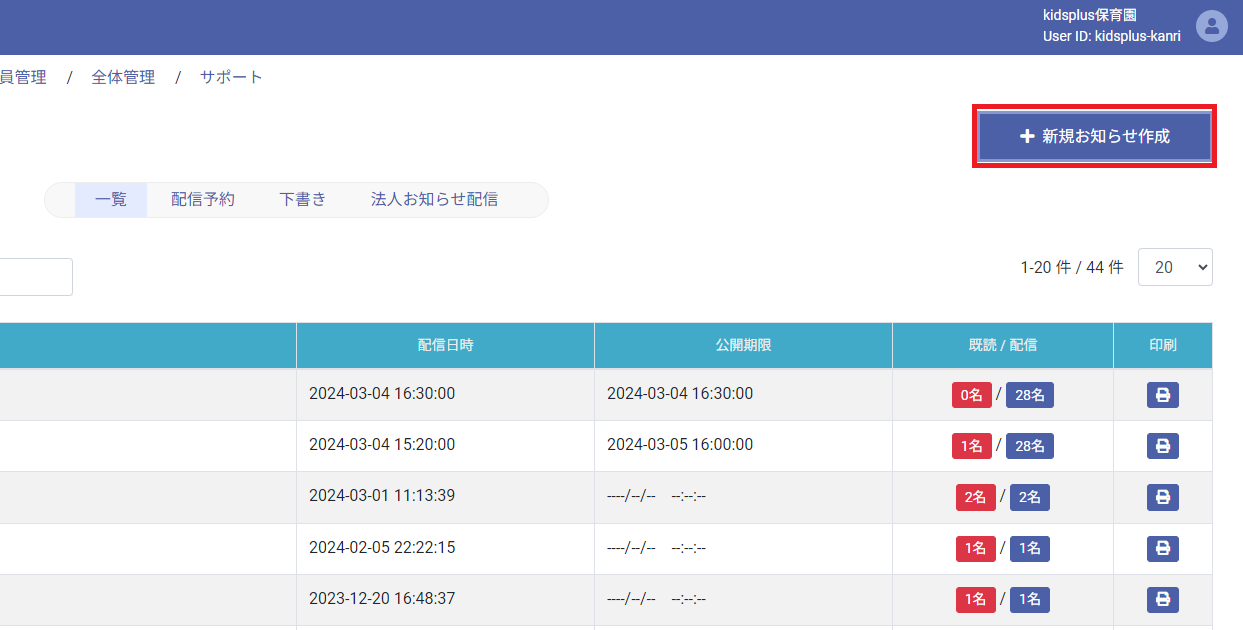Click red 1名 badge in 2023-12-20 row
The width and height of the screenshot is (1243, 630).
pos(976,599)
